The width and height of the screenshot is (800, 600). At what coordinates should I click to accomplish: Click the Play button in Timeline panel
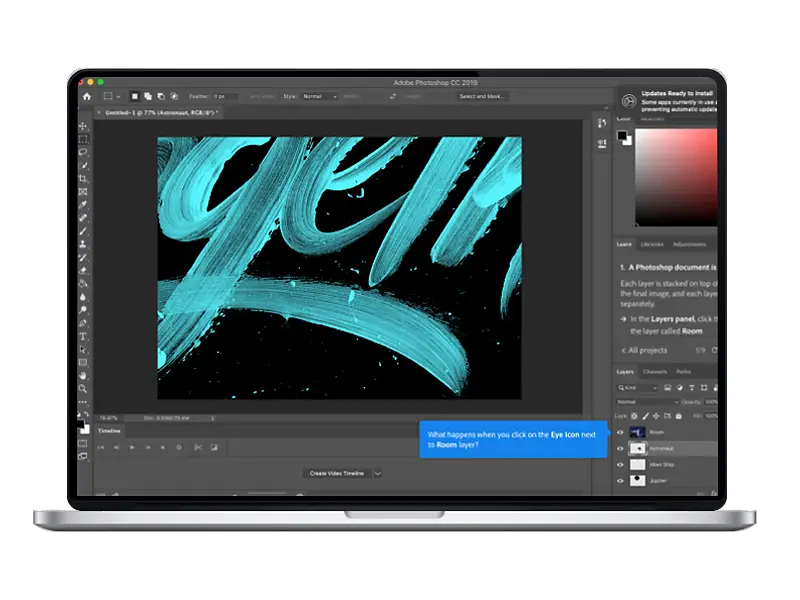(x=132, y=447)
